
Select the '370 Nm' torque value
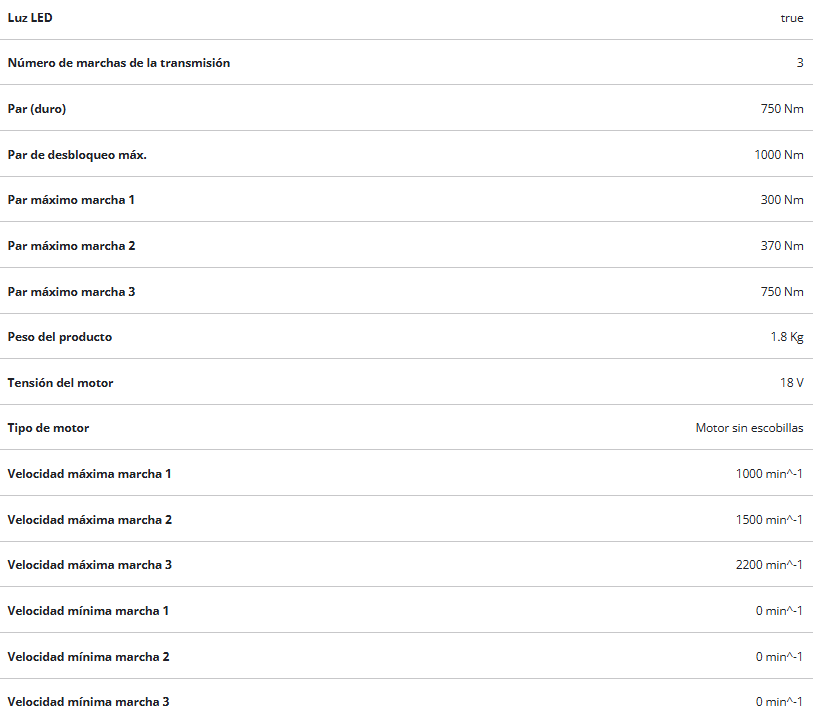click(781, 246)
